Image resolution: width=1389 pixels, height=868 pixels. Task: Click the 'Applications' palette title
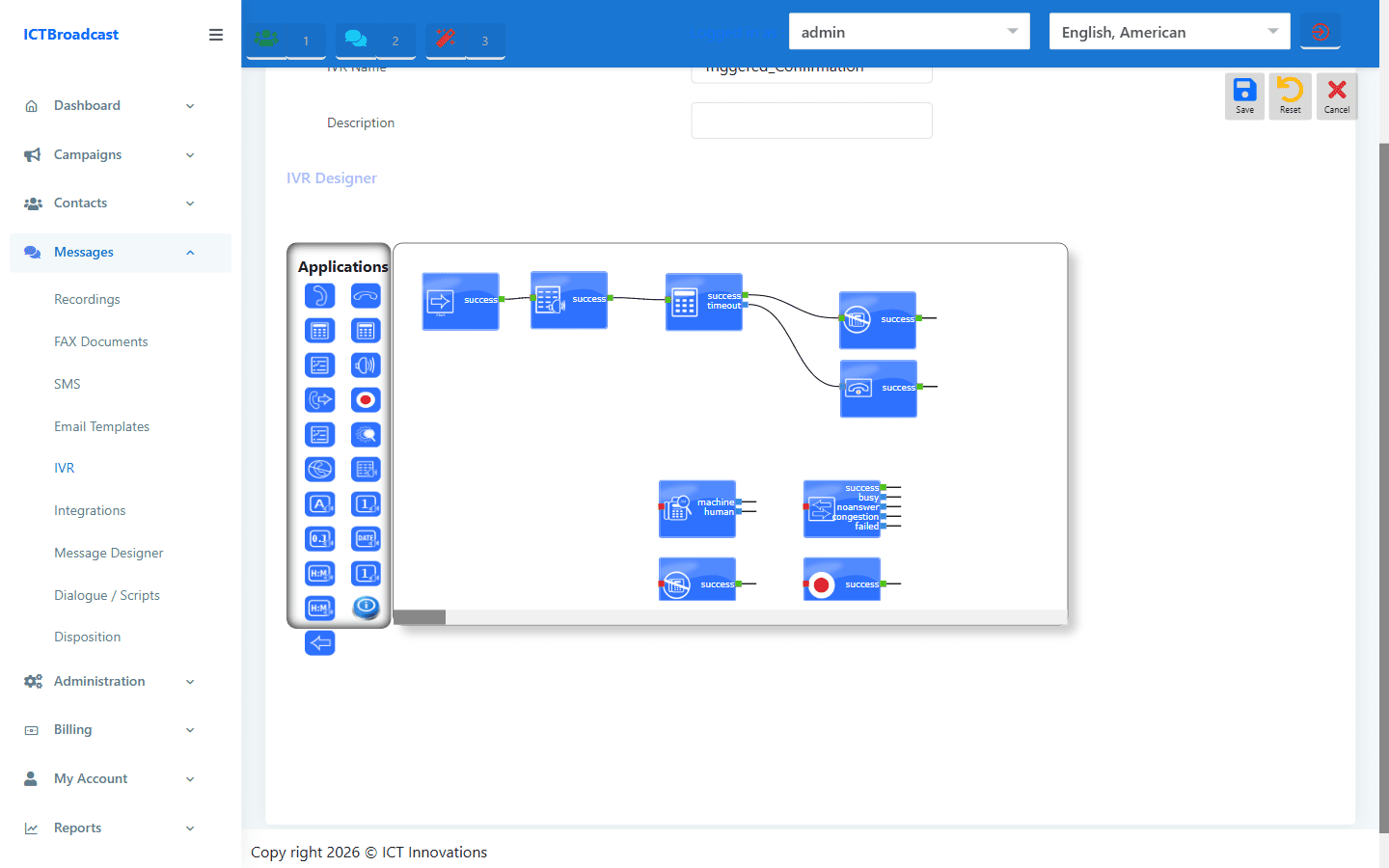click(x=342, y=267)
